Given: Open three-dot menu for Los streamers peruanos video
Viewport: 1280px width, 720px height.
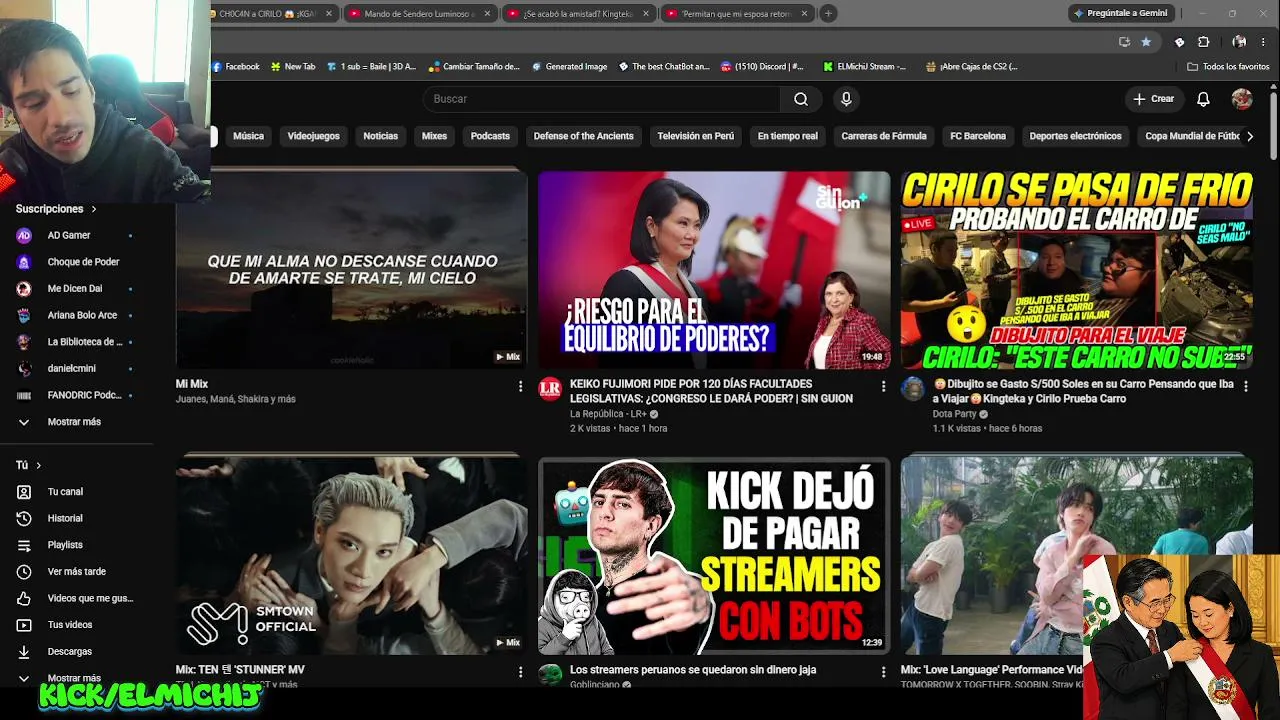Looking at the screenshot, I should point(883,672).
